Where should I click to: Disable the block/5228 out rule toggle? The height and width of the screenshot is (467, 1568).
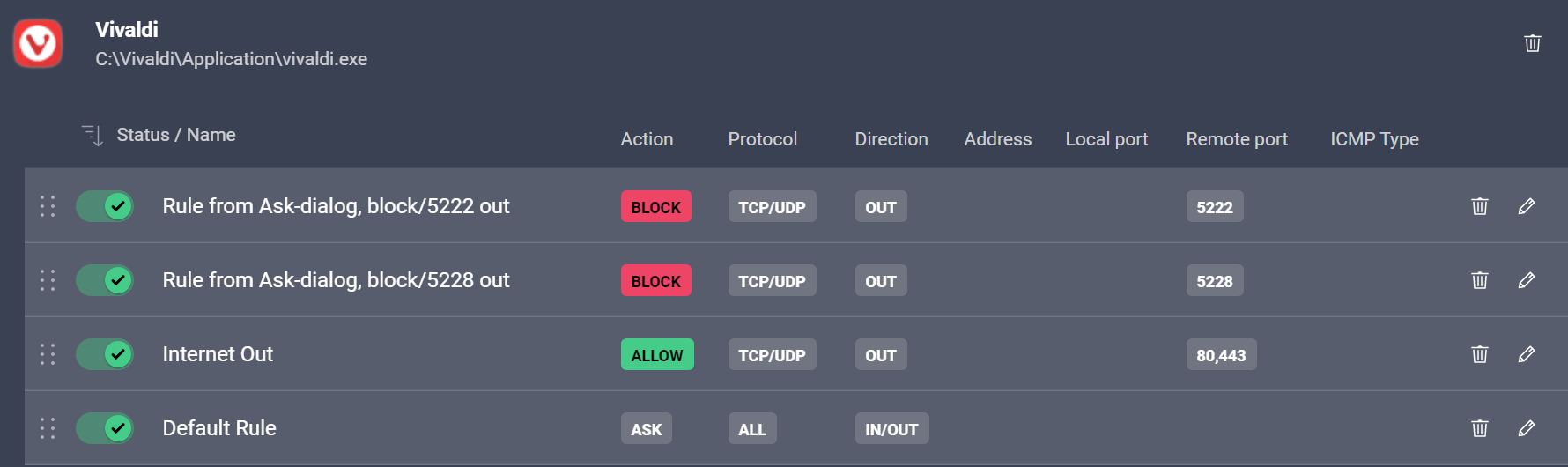click(x=105, y=280)
